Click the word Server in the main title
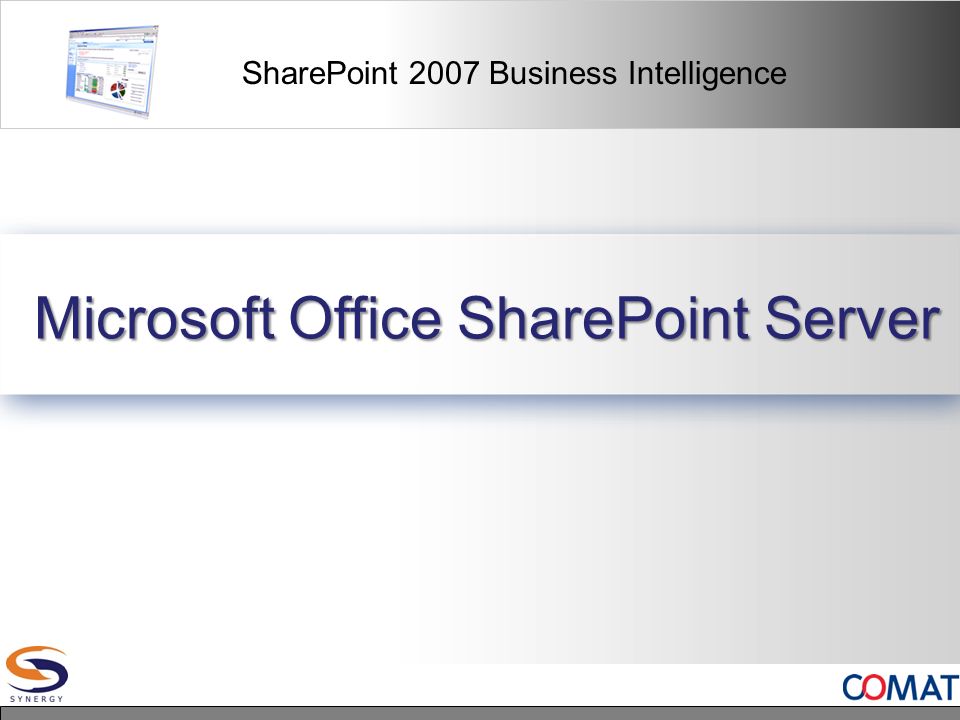This screenshot has width=960, height=720. click(x=852, y=318)
